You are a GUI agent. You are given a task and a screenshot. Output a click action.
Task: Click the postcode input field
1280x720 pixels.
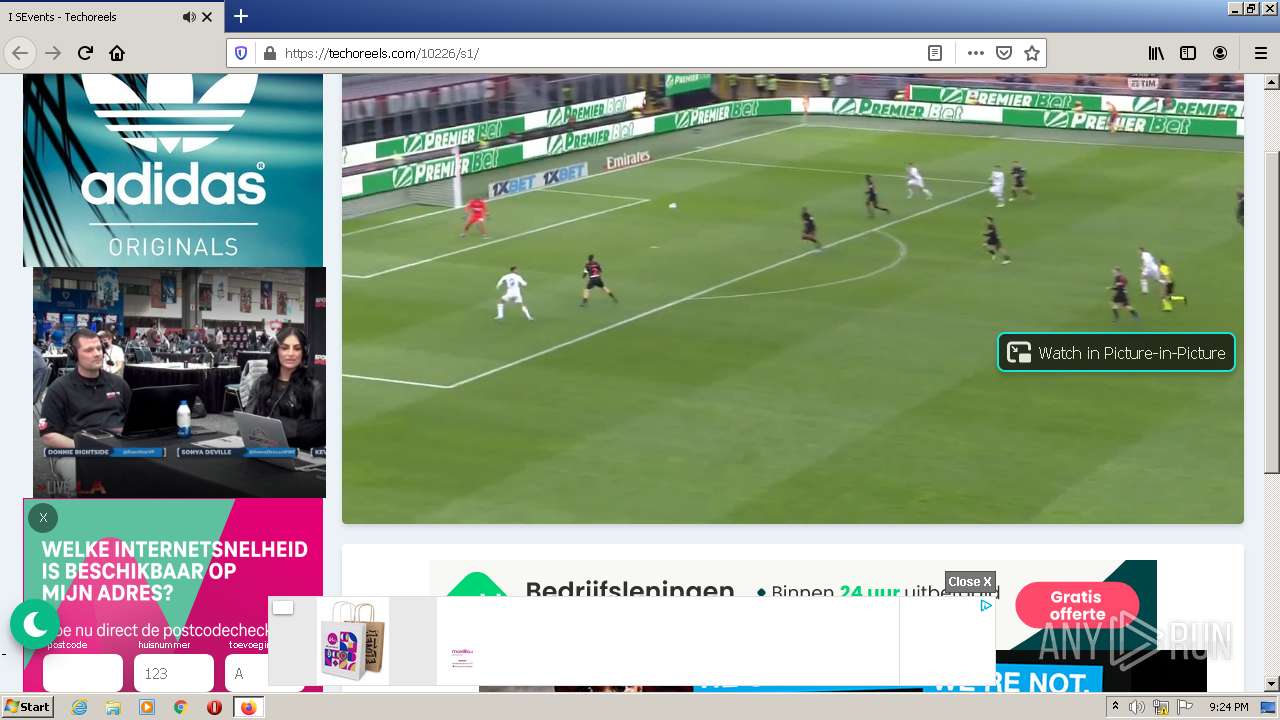point(83,672)
